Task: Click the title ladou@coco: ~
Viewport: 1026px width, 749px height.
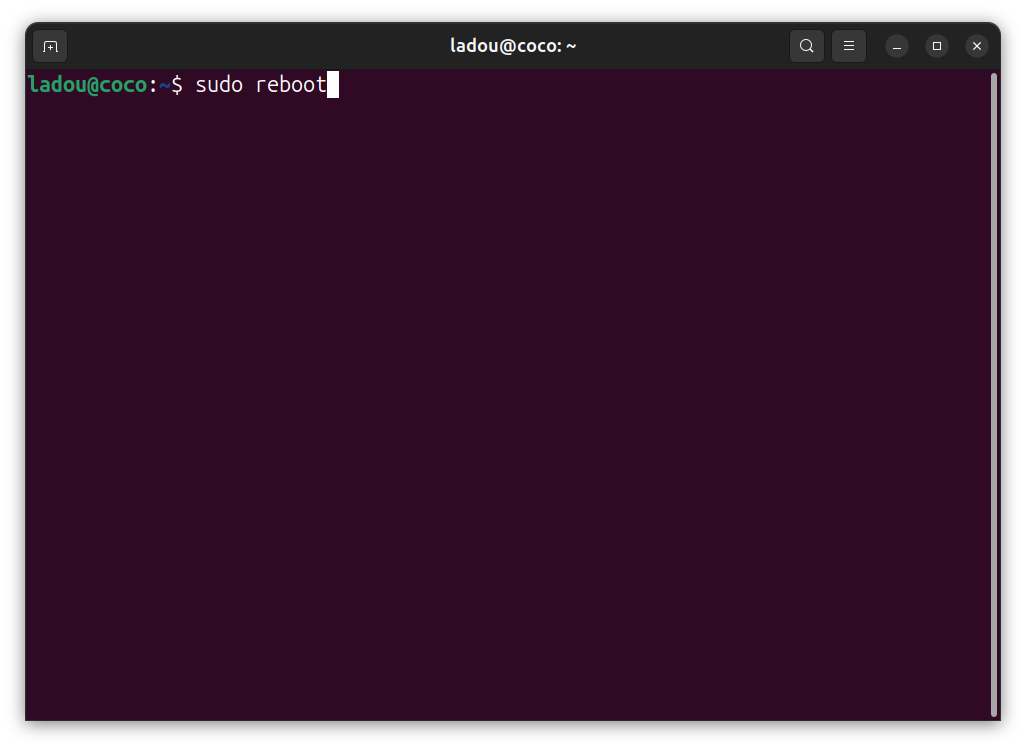Action: pyautogui.click(x=513, y=45)
